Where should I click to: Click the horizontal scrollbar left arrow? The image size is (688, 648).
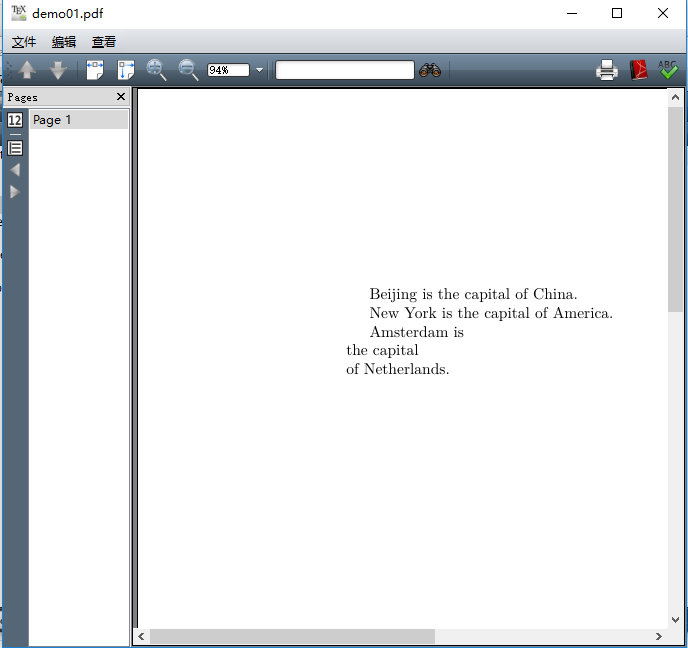(x=141, y=637)
